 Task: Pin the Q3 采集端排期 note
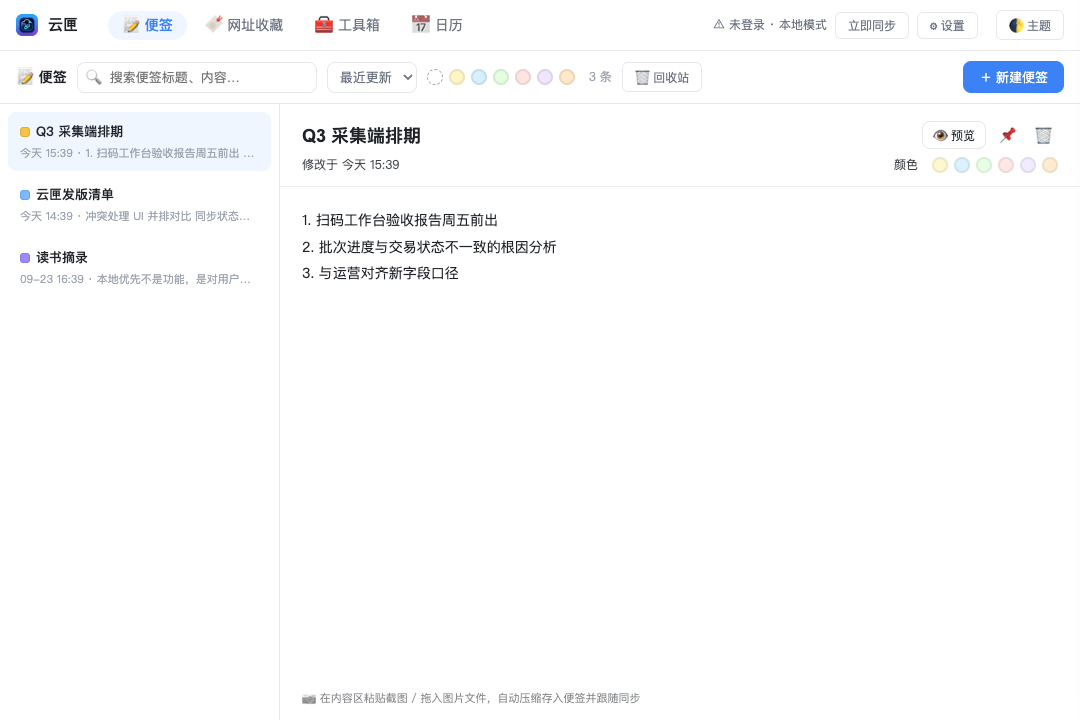pyautogui.click(x=1008, y=135)
